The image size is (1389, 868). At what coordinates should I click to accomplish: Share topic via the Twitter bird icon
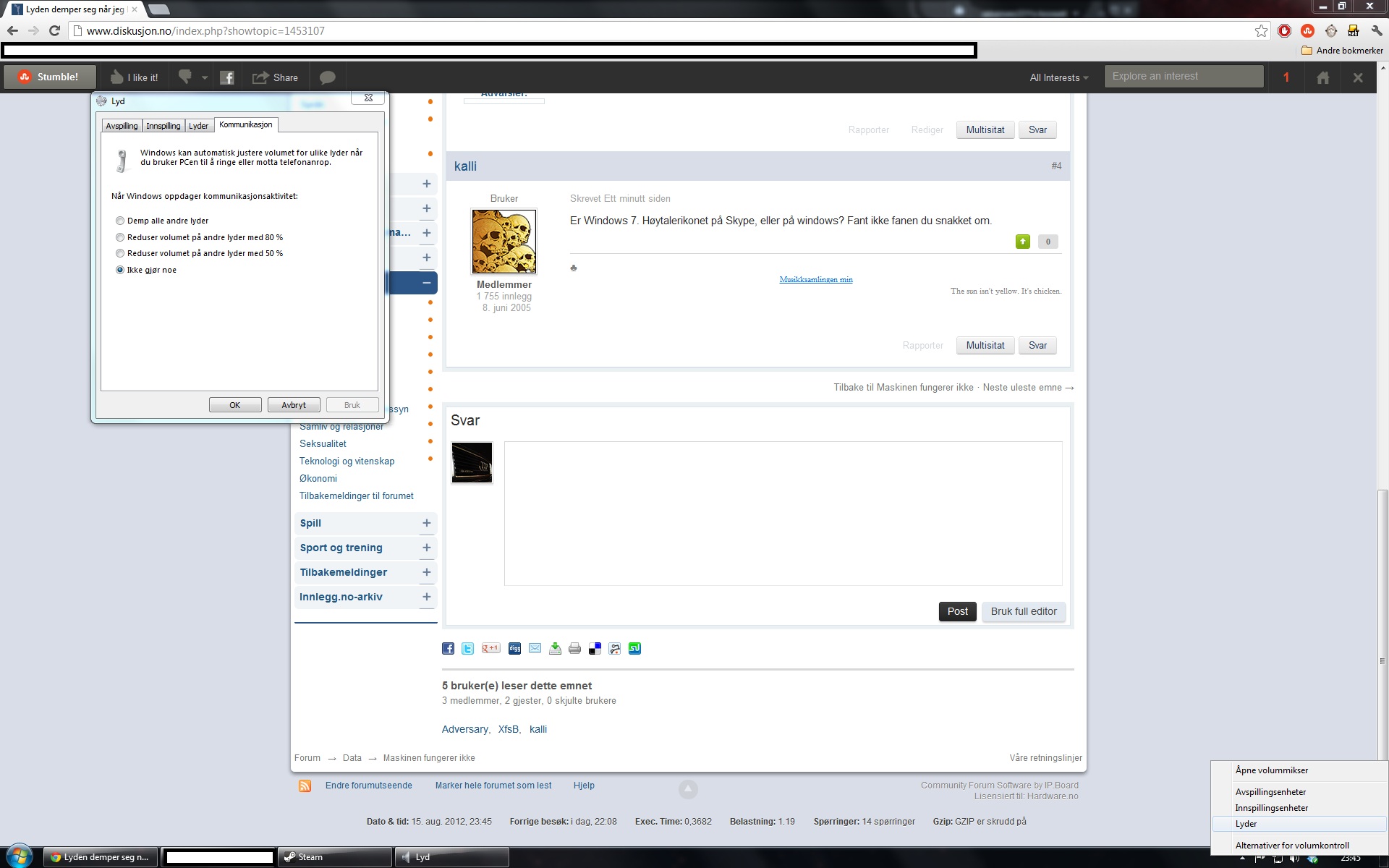coord(468,648)
